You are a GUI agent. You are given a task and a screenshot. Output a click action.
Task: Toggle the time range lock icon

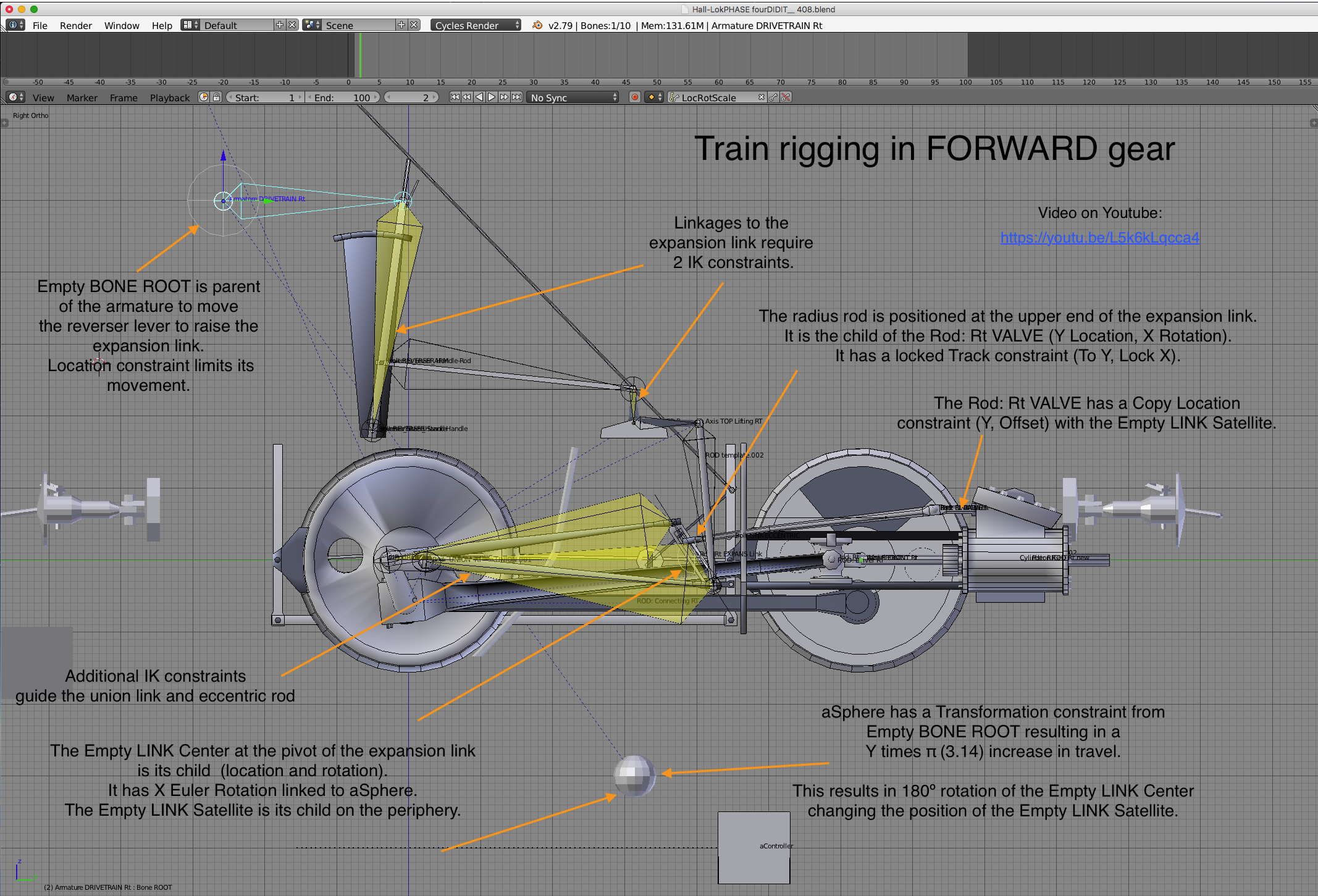click(x=216, y=98)
